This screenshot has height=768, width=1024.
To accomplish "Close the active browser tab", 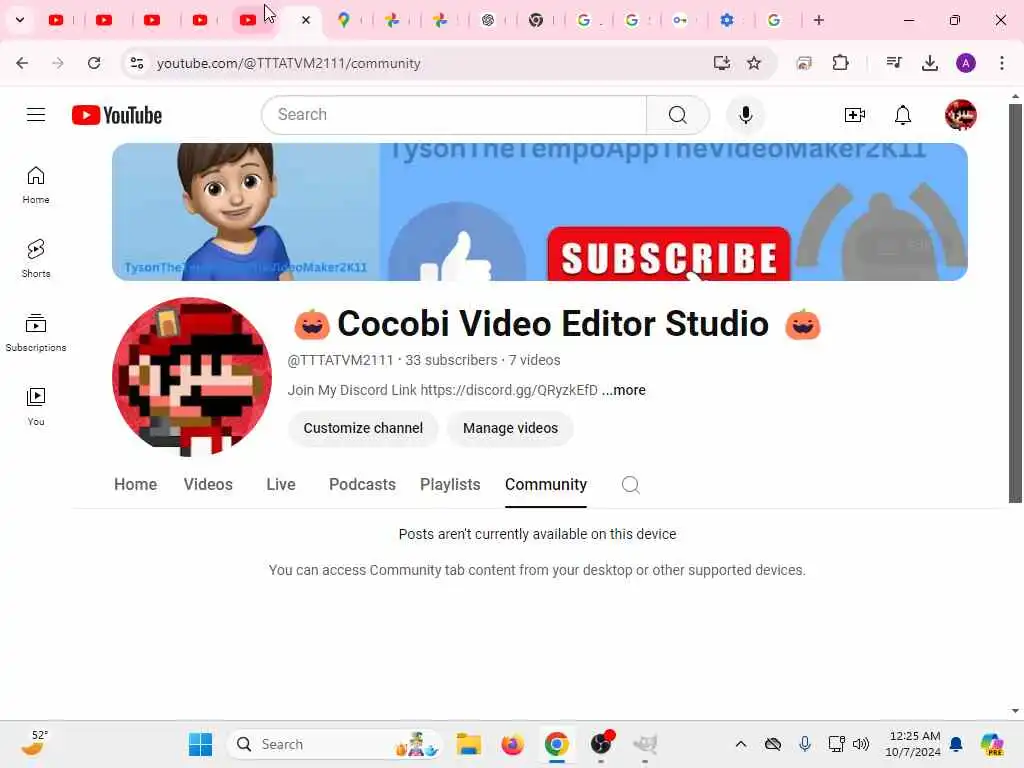I will click(306, 20).
